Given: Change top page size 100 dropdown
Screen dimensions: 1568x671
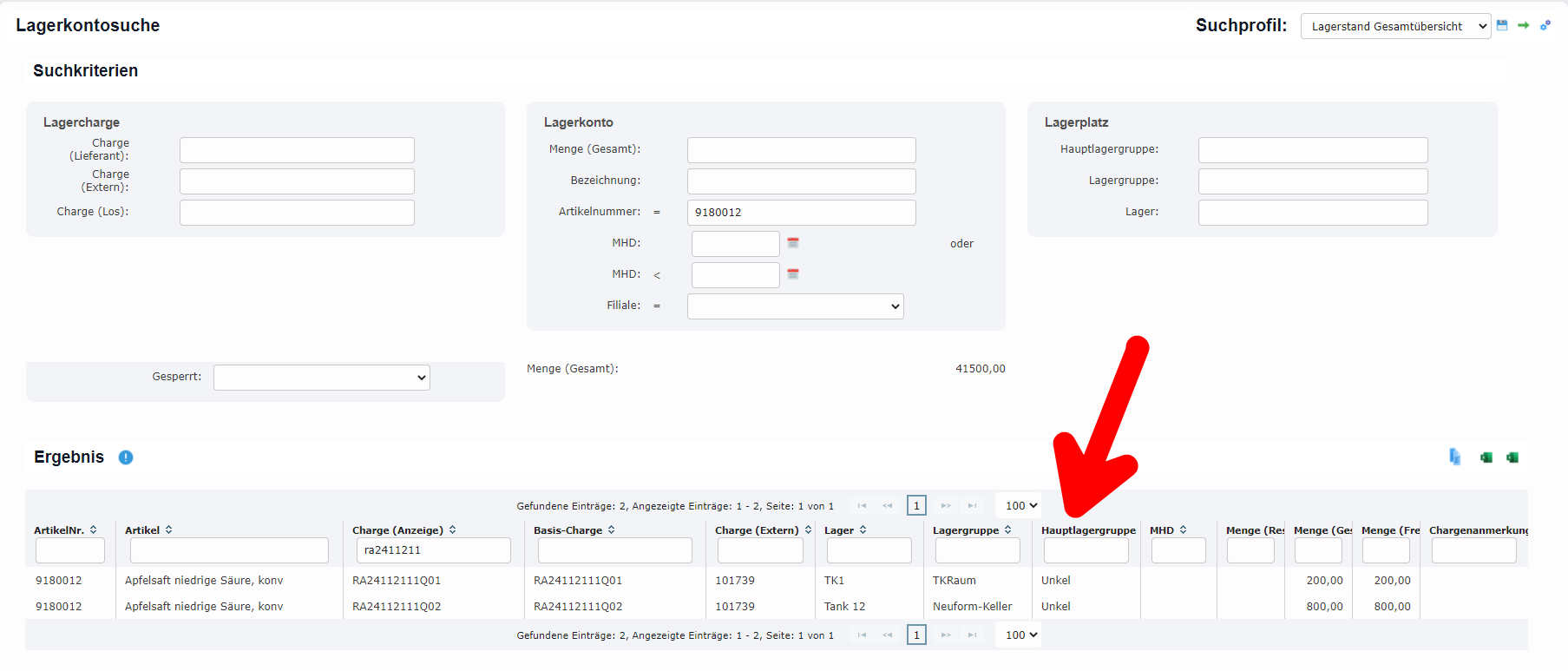Looking at the screenshot, I should click(1020, 505).
